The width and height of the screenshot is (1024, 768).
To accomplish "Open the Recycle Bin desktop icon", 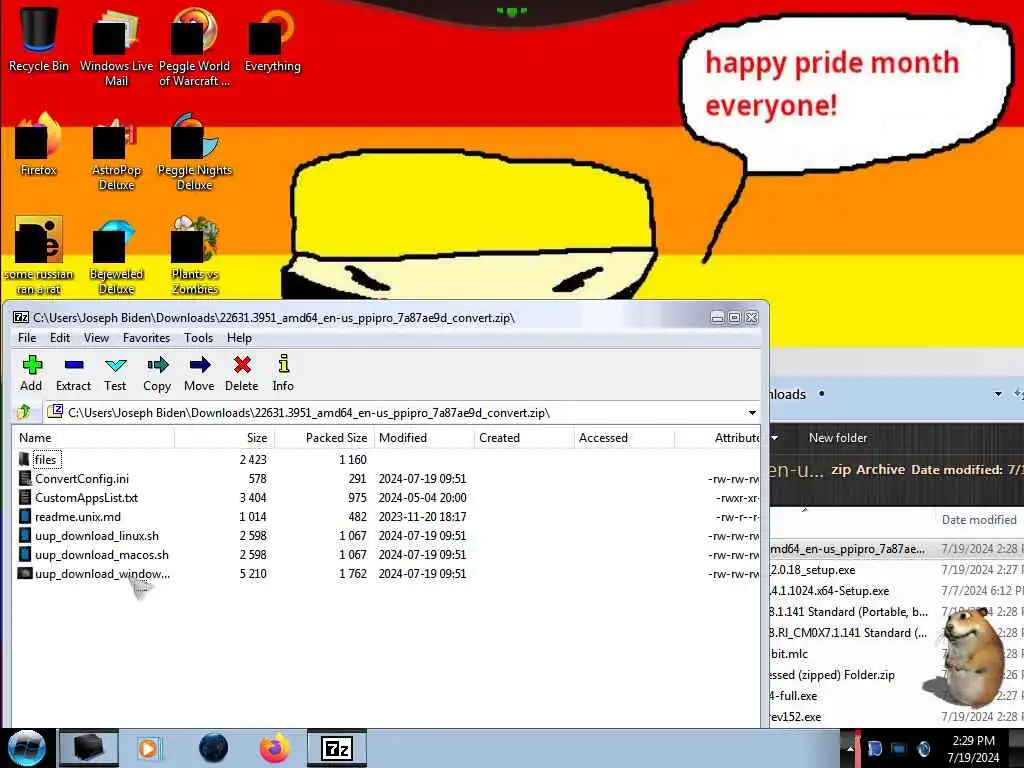I will click(x=39, y=39).
